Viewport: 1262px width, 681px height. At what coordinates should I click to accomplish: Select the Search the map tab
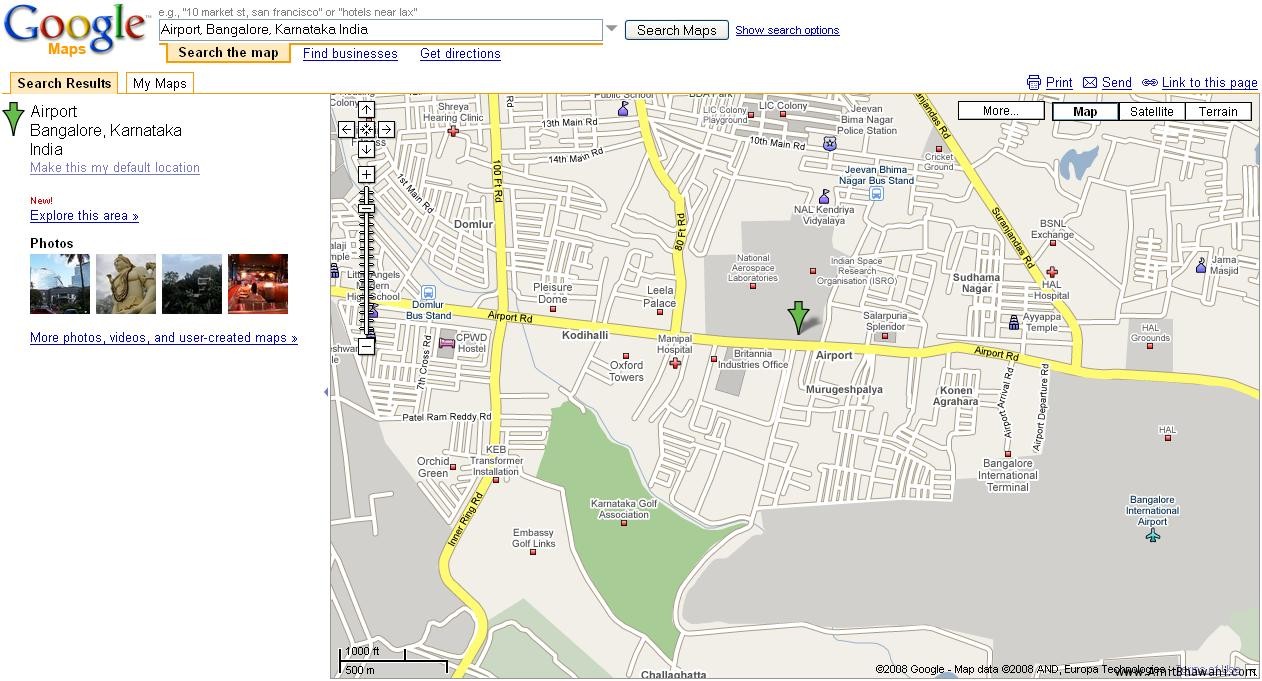click(x=228, y=53)
